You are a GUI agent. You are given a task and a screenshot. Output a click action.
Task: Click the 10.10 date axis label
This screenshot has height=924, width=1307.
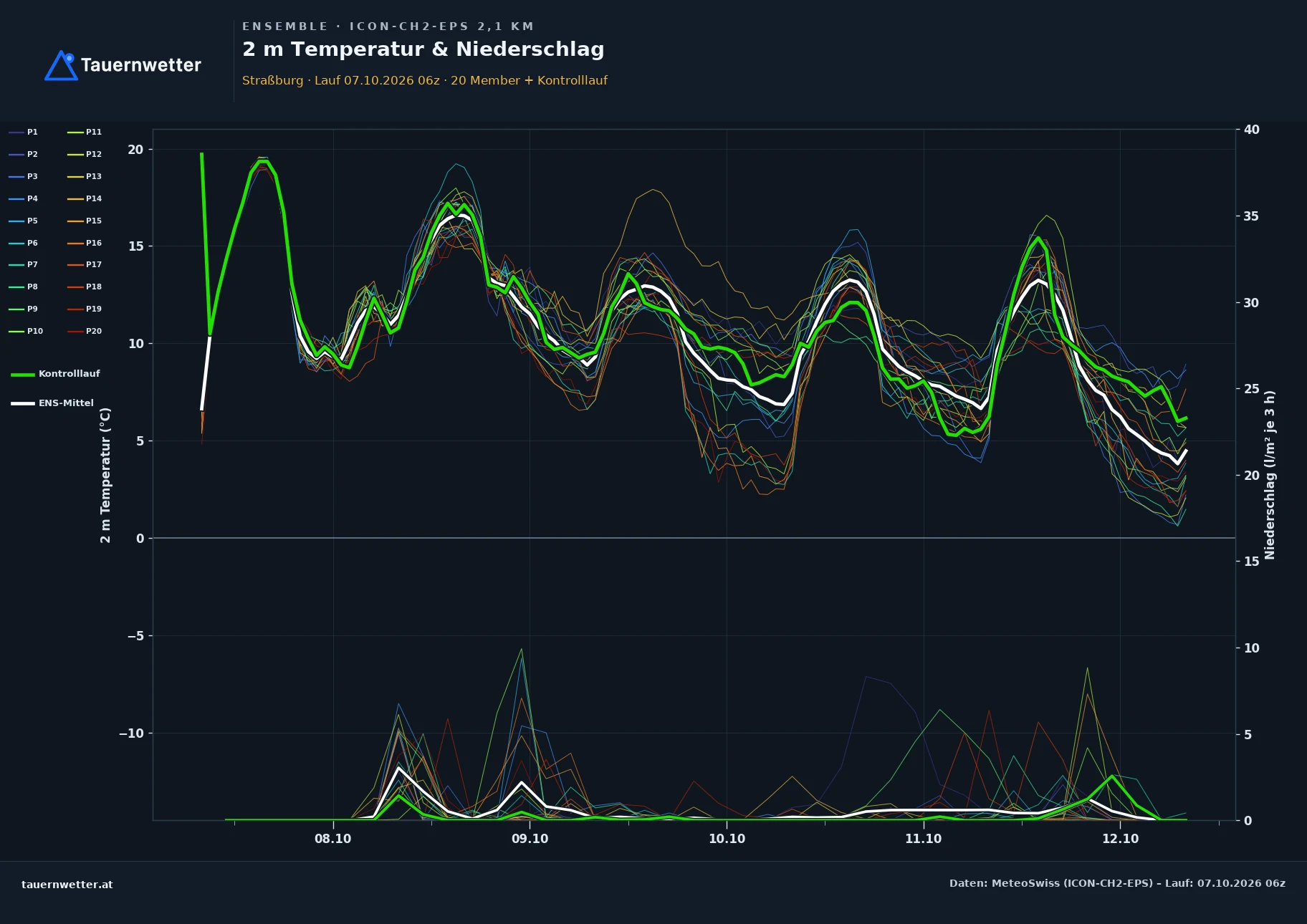[x=727, y=839]
